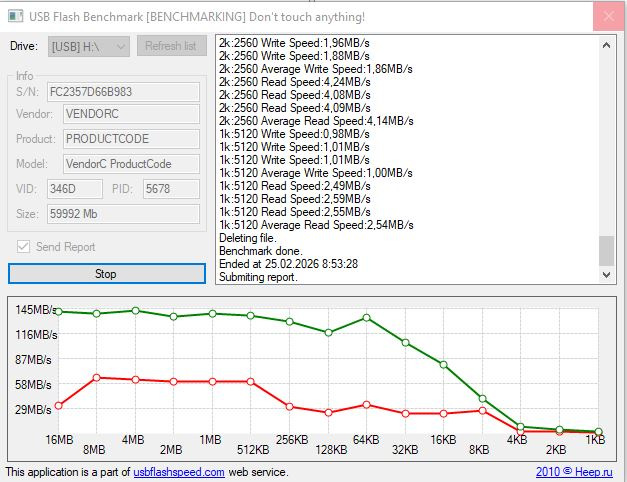The height and width of the screenshot is (482, 627).
Task: Open the Drive selection dropdown
Action: pos(88,46)
